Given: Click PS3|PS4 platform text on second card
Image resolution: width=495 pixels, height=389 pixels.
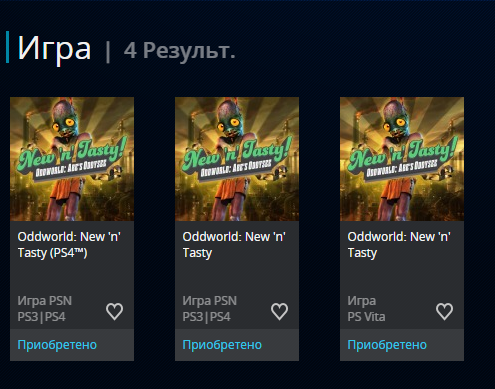Looking at the screenshot, I should [206, 317].
